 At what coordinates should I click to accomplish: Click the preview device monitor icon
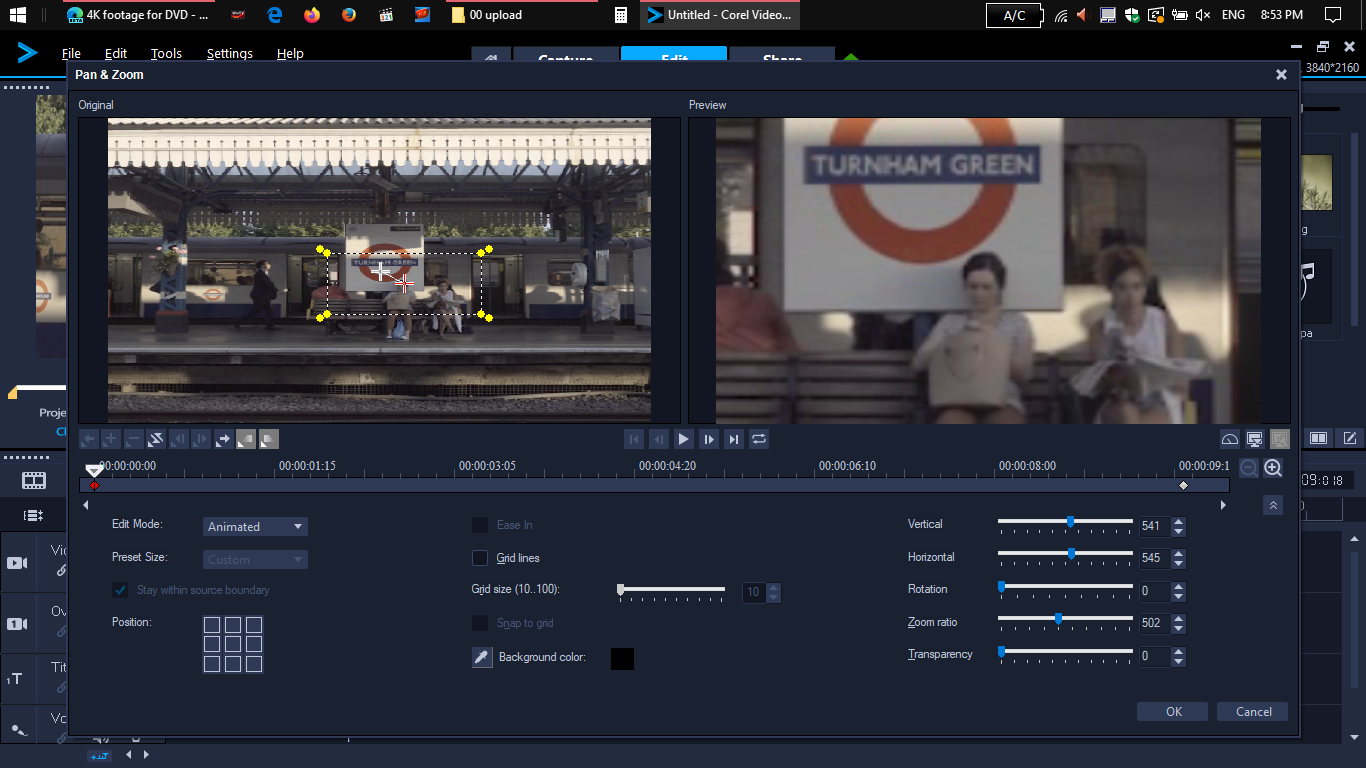(1255, 439)
